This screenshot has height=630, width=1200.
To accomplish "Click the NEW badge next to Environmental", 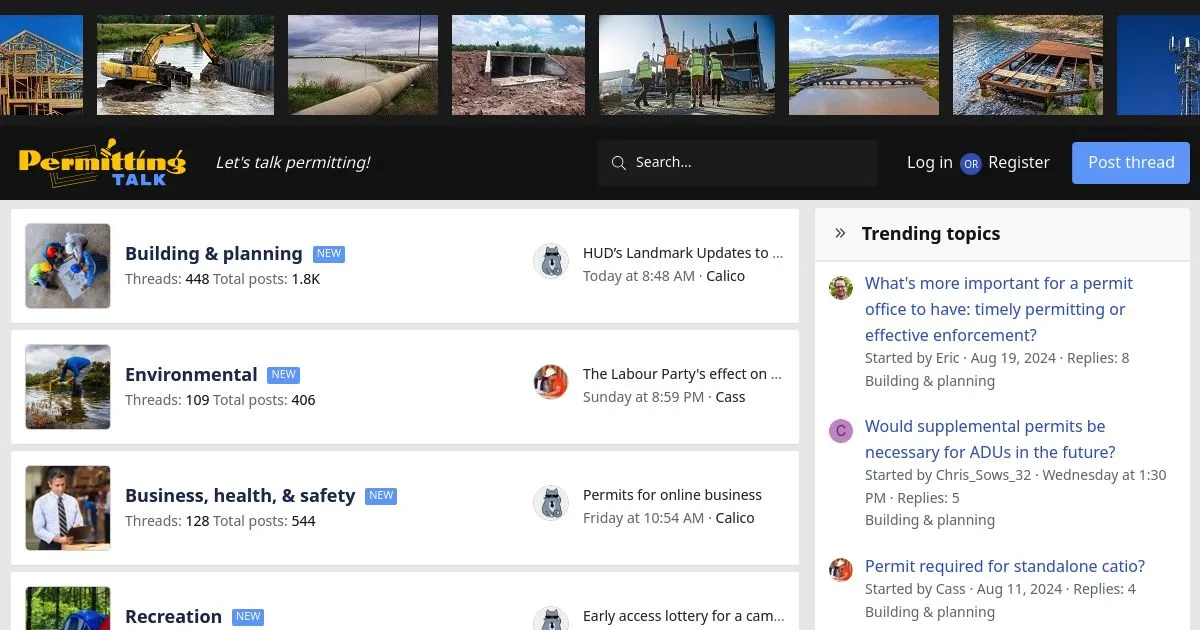I will pos(284,375).
